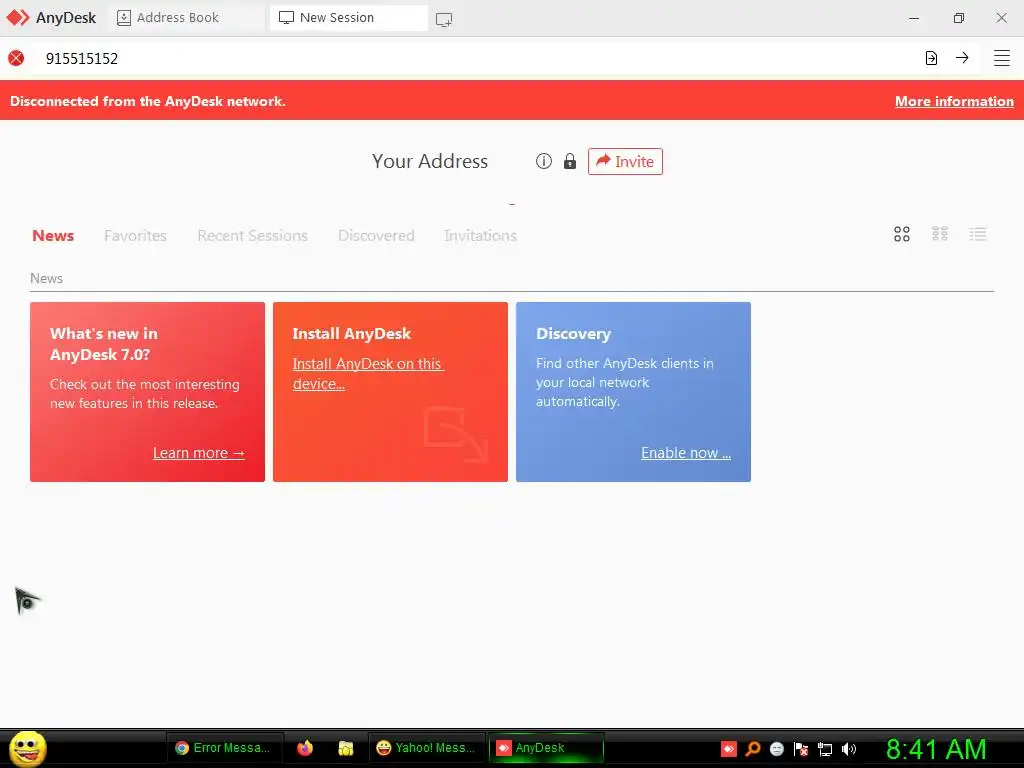Click the Disconnected from the AnyDesk network message
The image size is (1024, 768).
point(148,101)
